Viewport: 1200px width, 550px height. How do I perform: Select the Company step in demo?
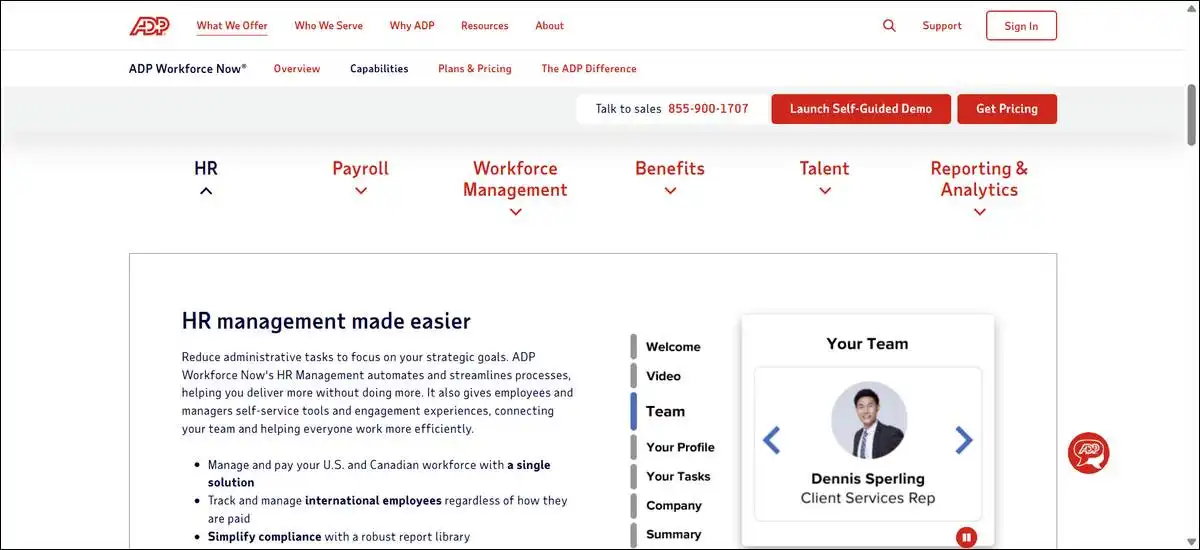[x=674, y=505]
